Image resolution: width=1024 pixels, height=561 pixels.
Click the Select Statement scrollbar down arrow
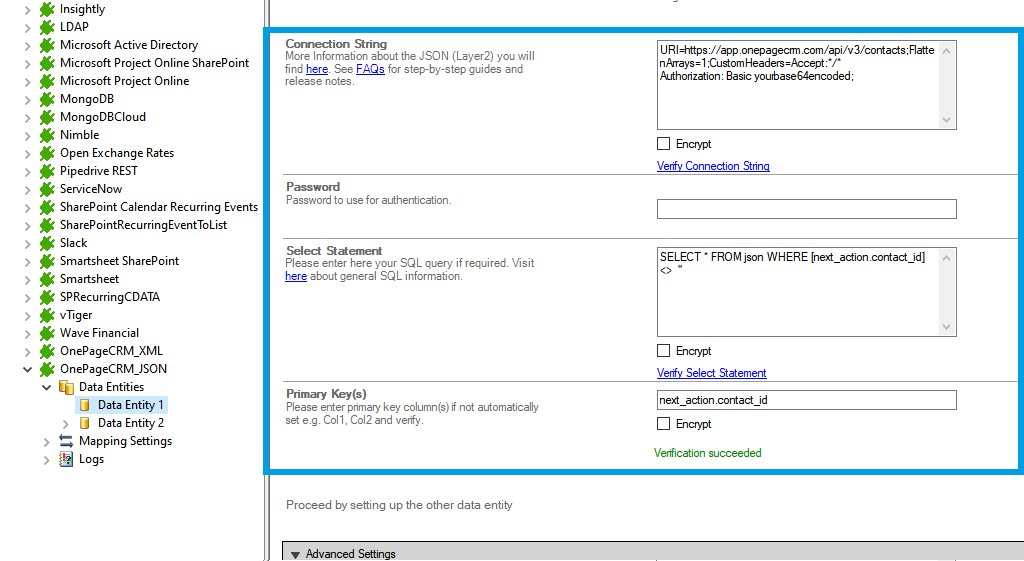946,327
